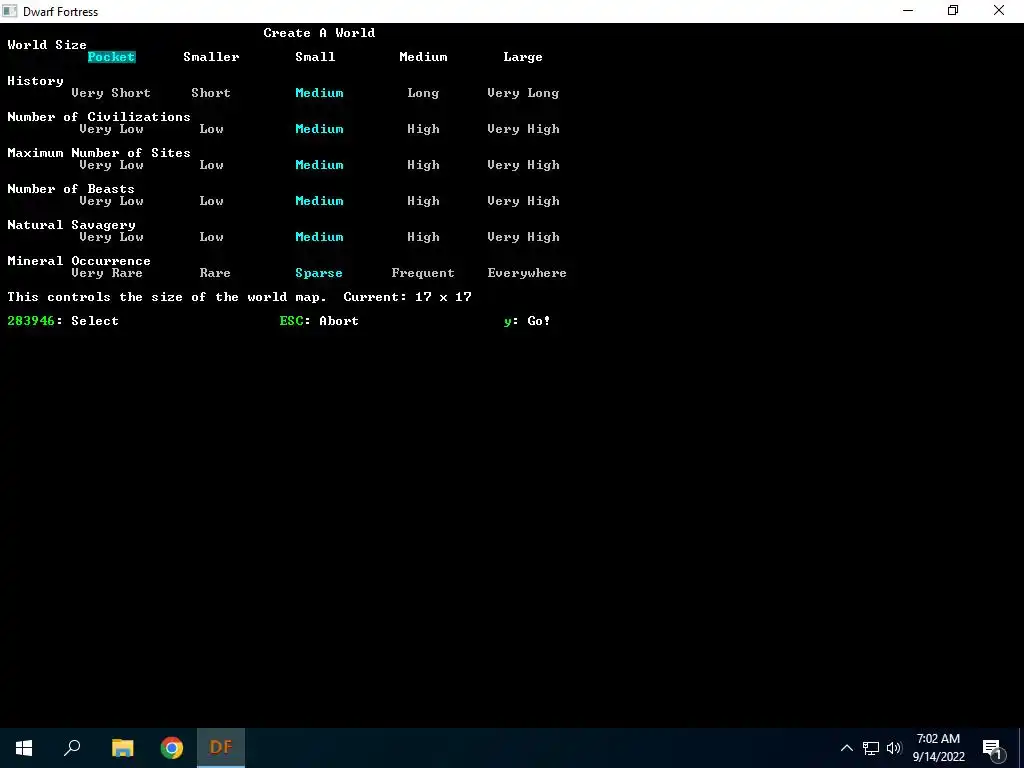Set Maximum Number of Sites to High

point(423,165)
